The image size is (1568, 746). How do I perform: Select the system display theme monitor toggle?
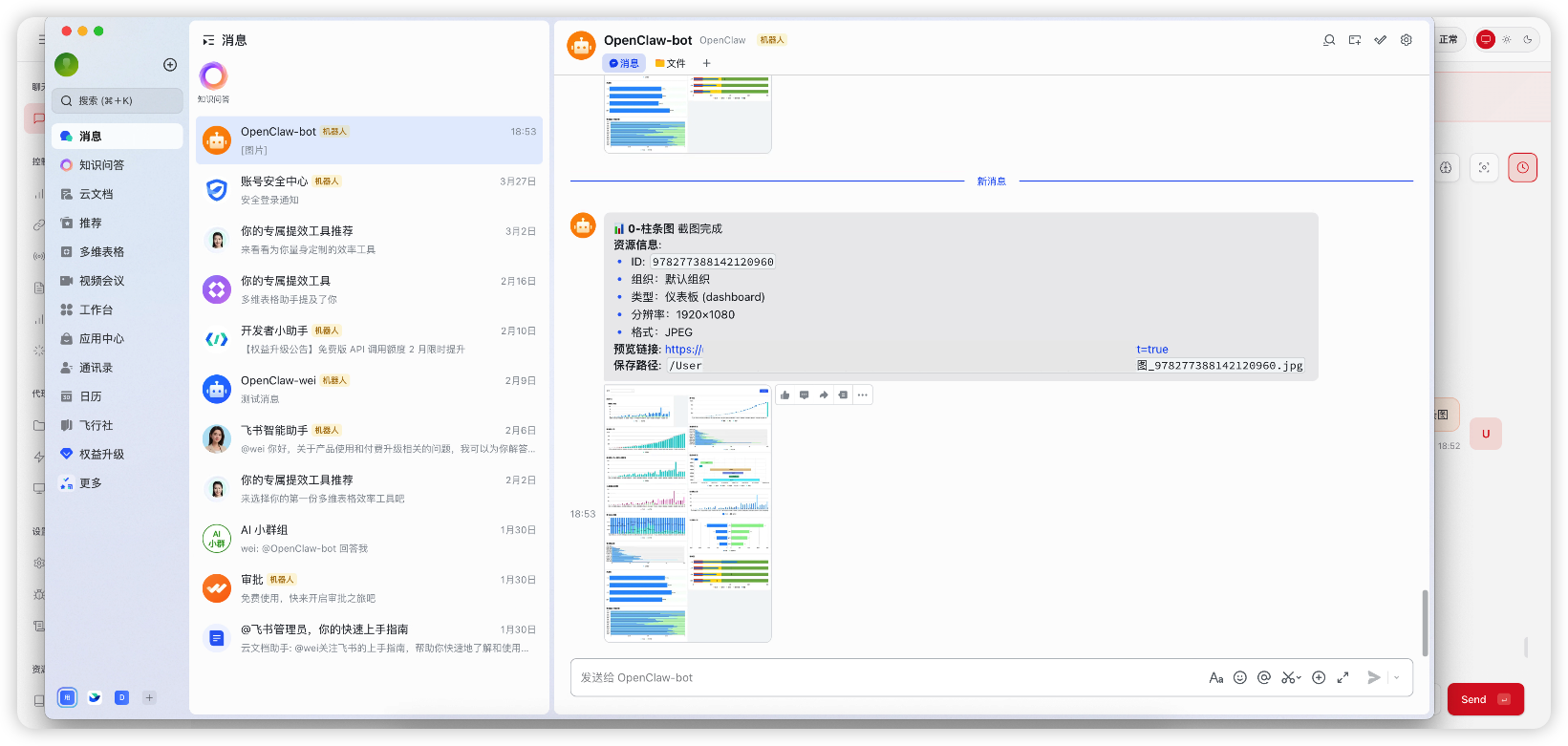click(1485, 39)
